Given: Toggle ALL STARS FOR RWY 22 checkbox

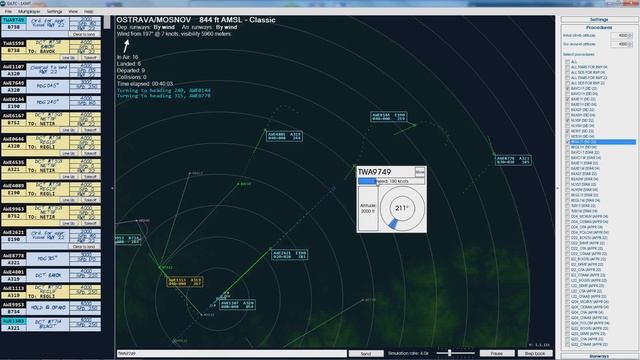Looking at the screenshot, I should coord(567,78).
